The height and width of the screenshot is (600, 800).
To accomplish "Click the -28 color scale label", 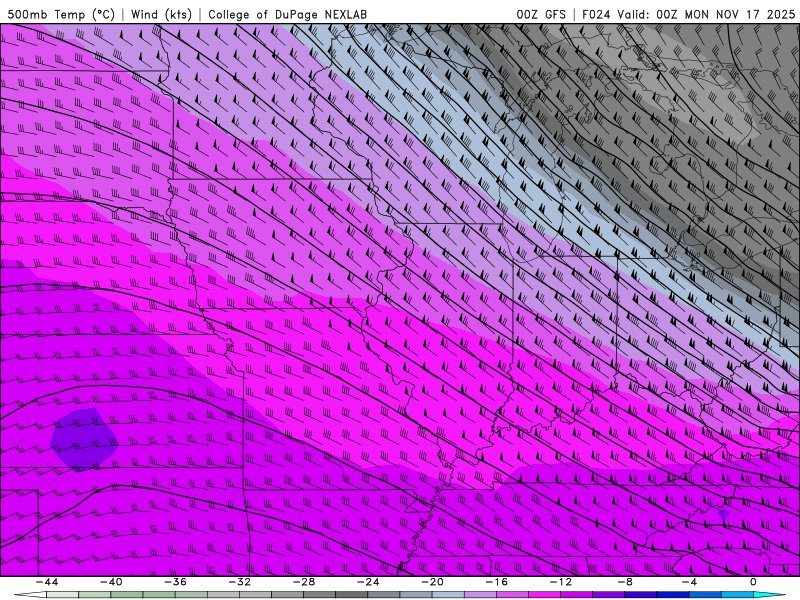I will pos(304,582).
